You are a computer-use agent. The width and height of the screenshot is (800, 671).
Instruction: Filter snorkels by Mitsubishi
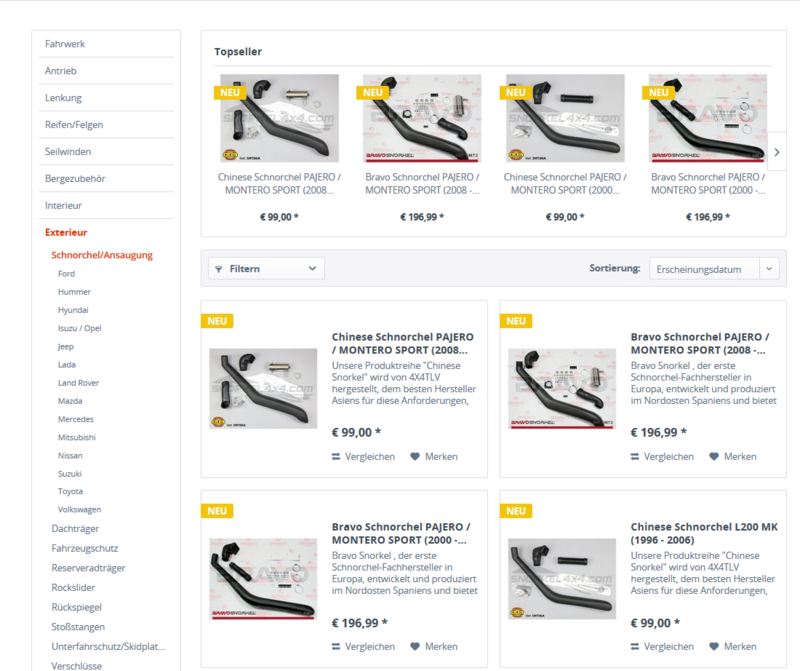77,437
